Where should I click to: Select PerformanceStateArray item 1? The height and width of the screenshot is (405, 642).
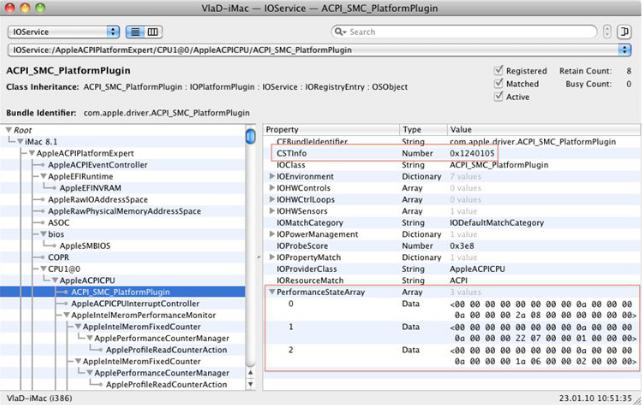(x=452, y=333)
